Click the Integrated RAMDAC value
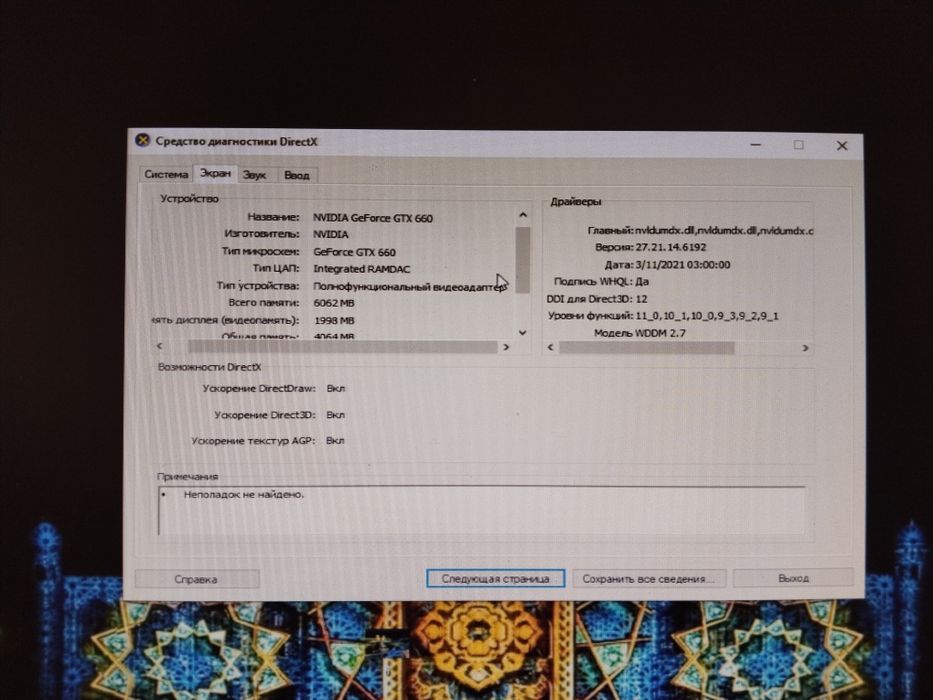The width and height of the screenshot is (933, 700). click(x=362, y=269)
